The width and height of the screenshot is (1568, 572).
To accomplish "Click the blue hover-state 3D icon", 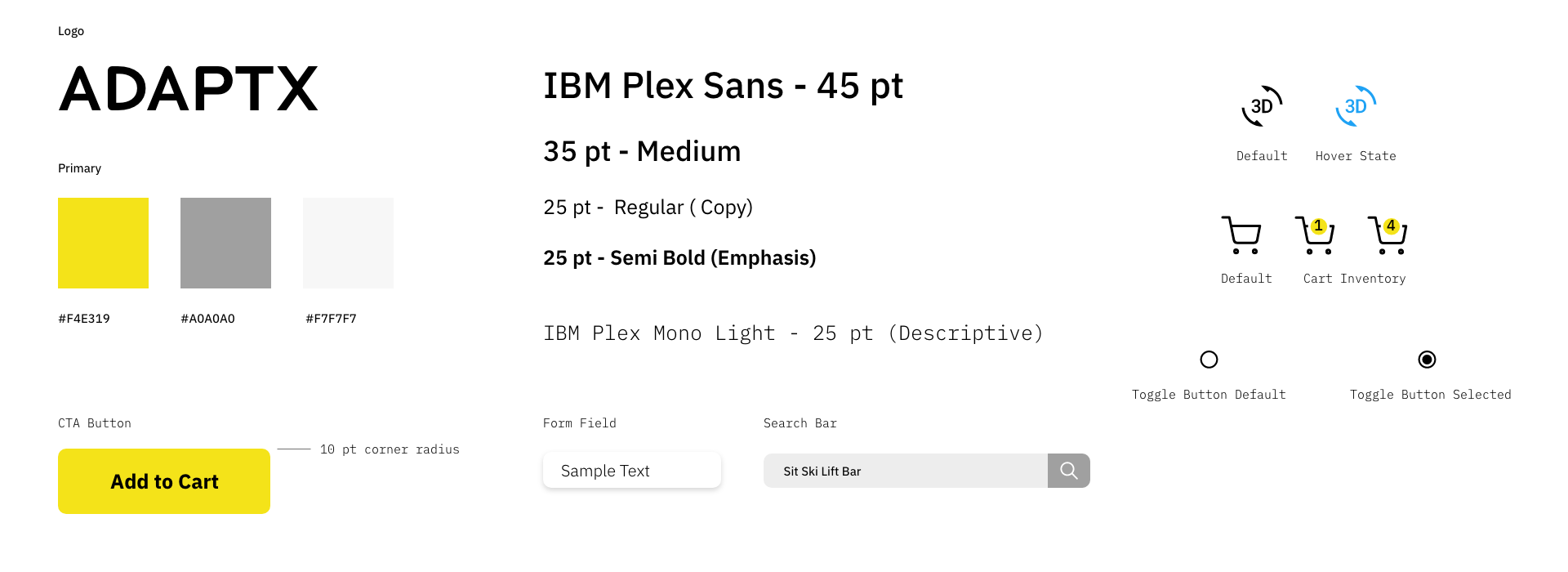I will 1356,106.
